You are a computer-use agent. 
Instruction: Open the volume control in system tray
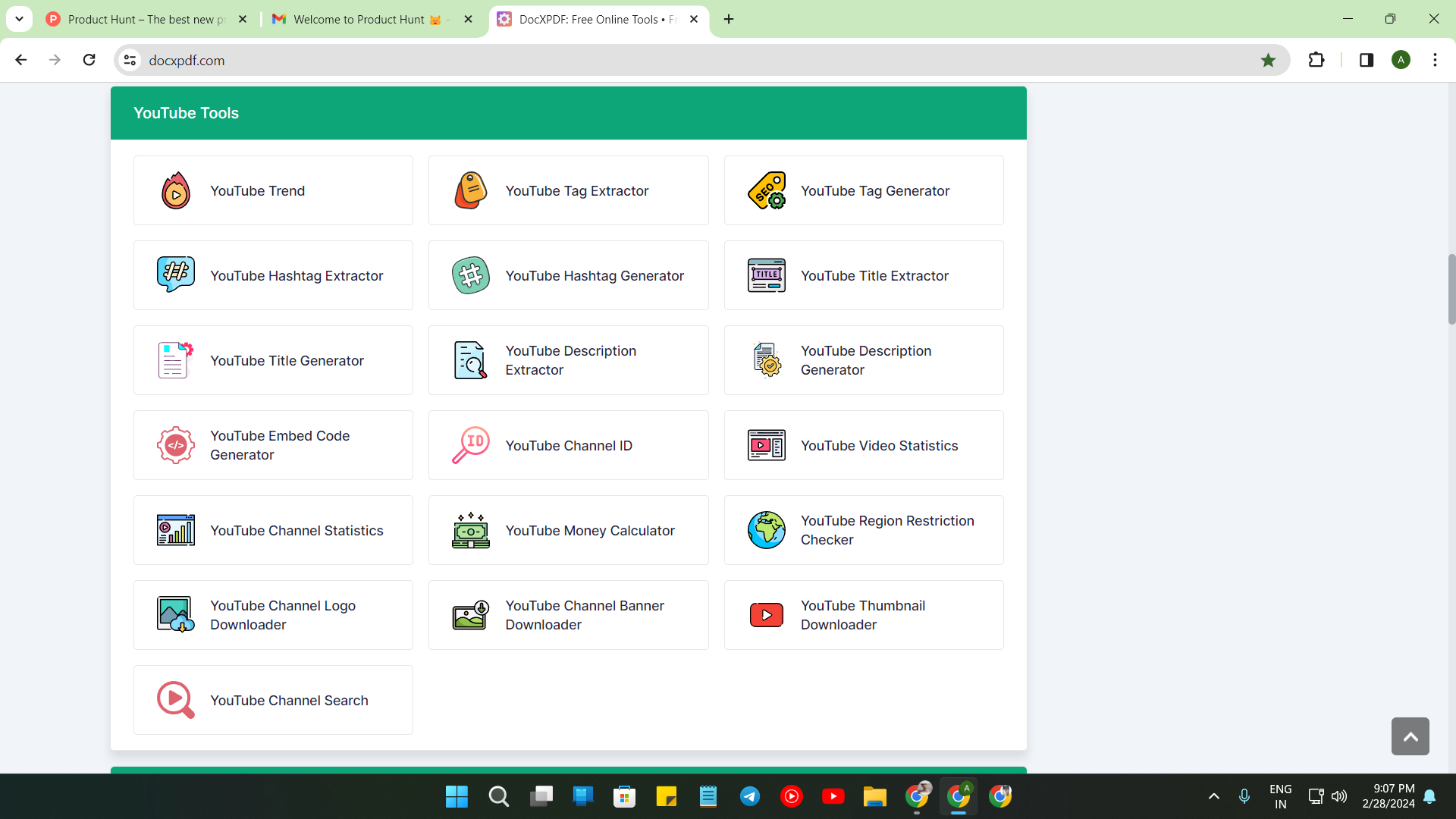point(1339,796)
